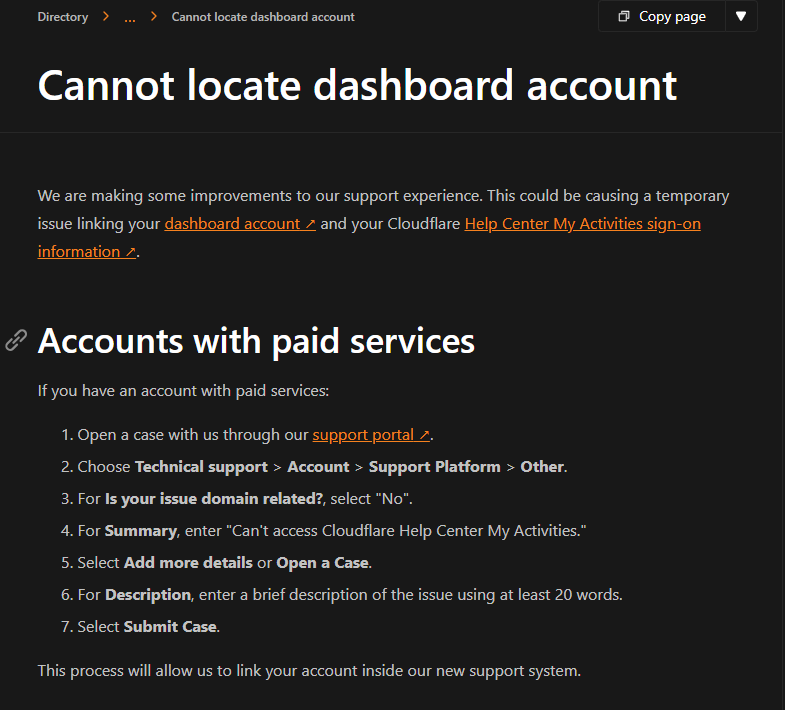Click the Copy page button
The image size is (785, 710).
tap(662, 17)
